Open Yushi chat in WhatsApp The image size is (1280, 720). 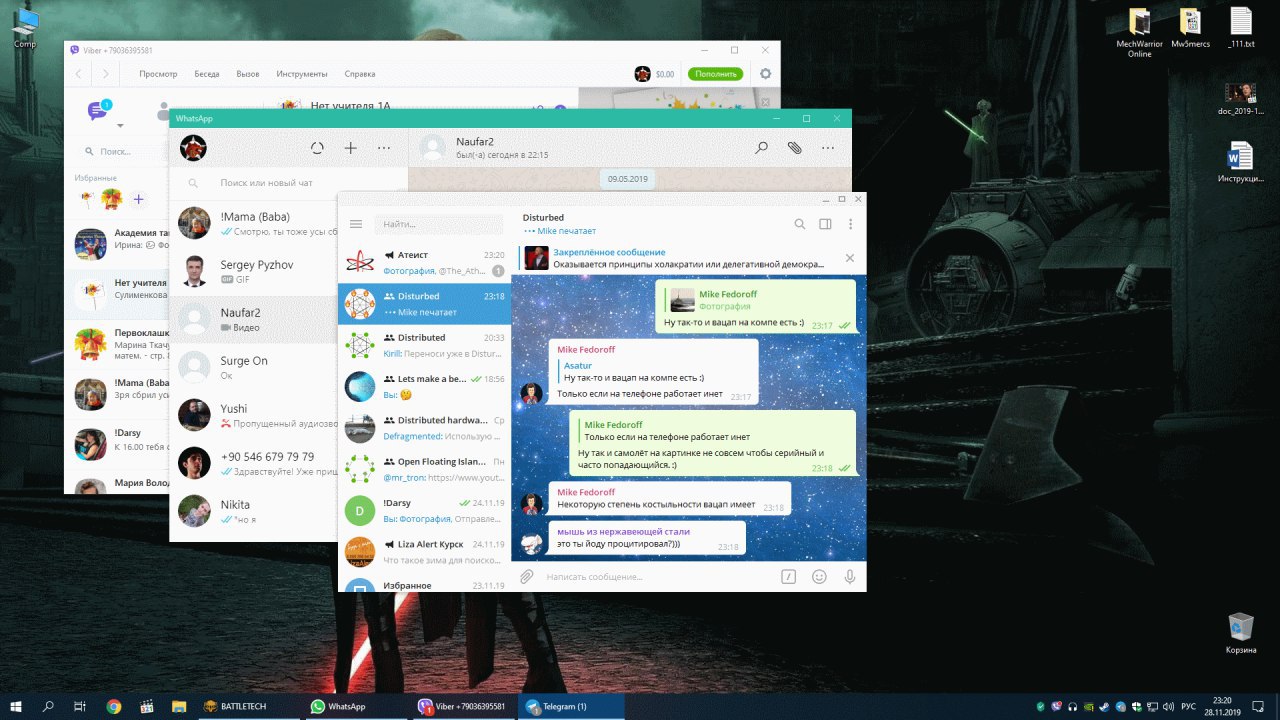pos(254,415)
